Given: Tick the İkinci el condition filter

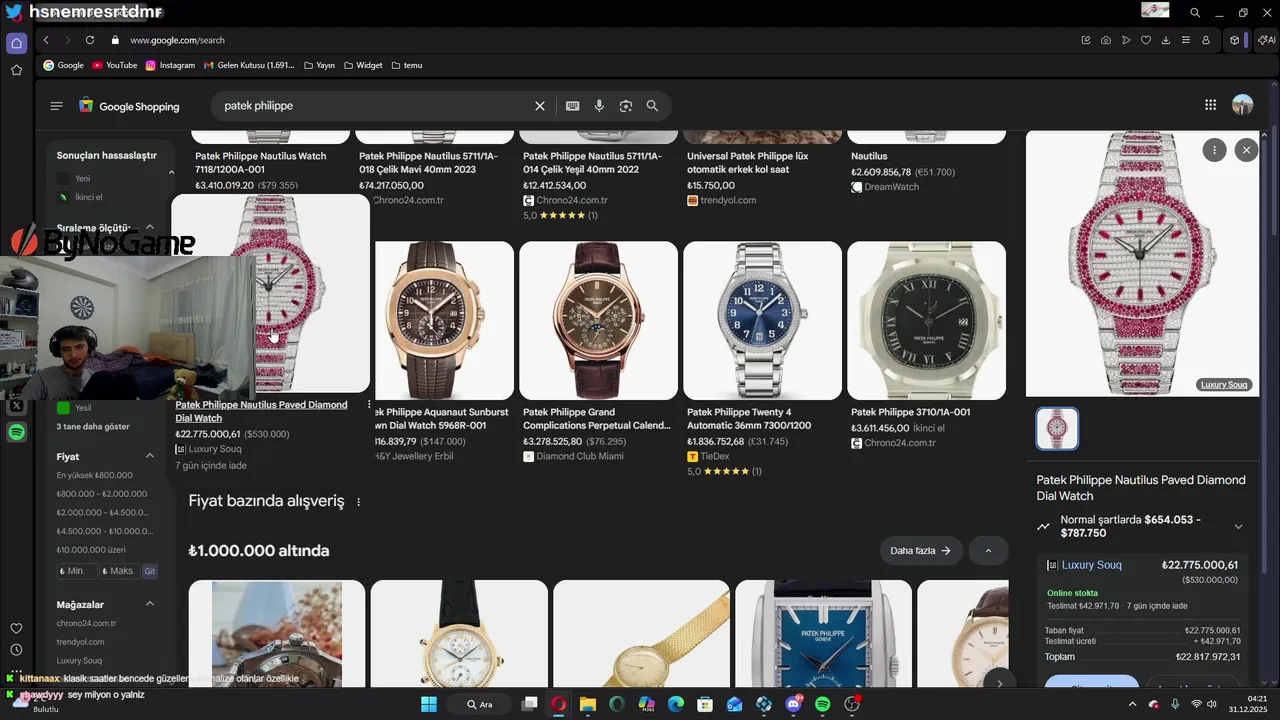Looking at the screenshot, I should 63,197.
